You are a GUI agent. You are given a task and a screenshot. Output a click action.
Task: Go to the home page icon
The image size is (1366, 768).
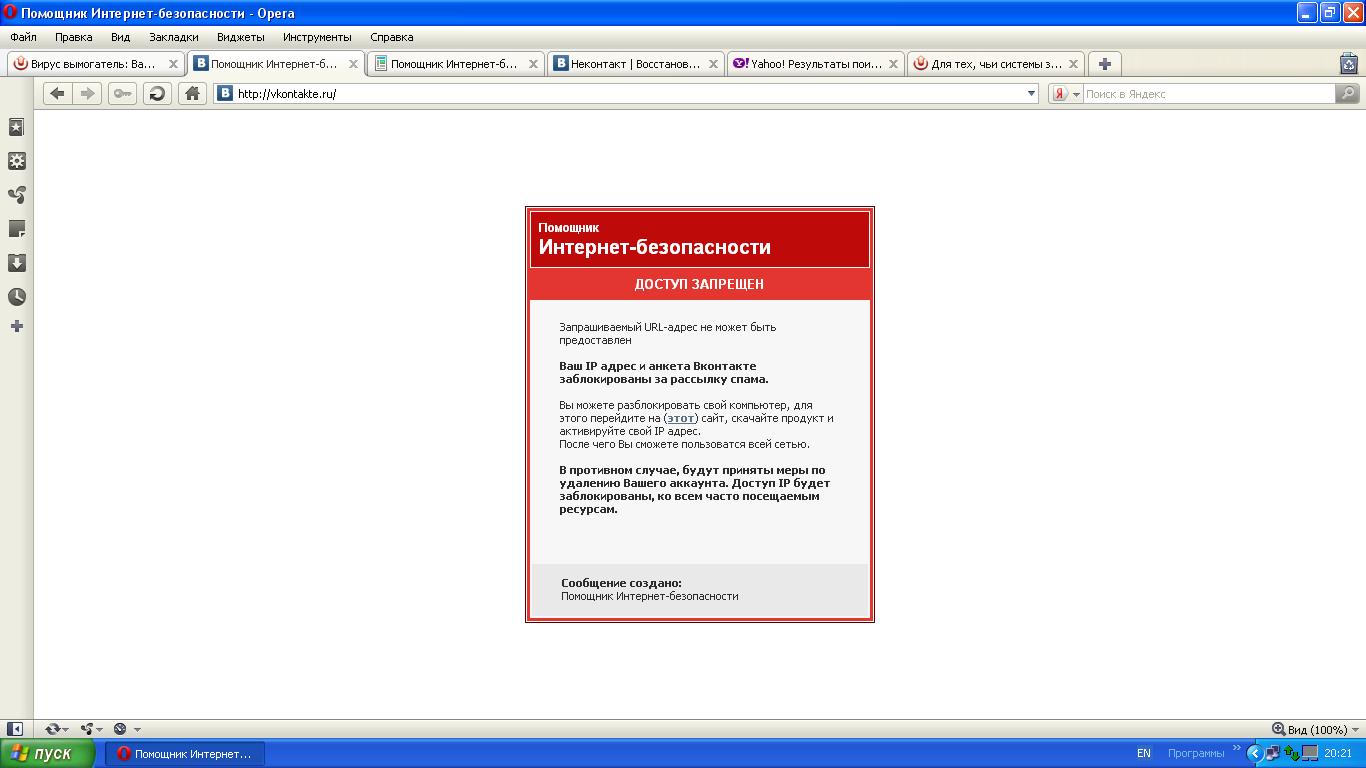tap(192, 93)
